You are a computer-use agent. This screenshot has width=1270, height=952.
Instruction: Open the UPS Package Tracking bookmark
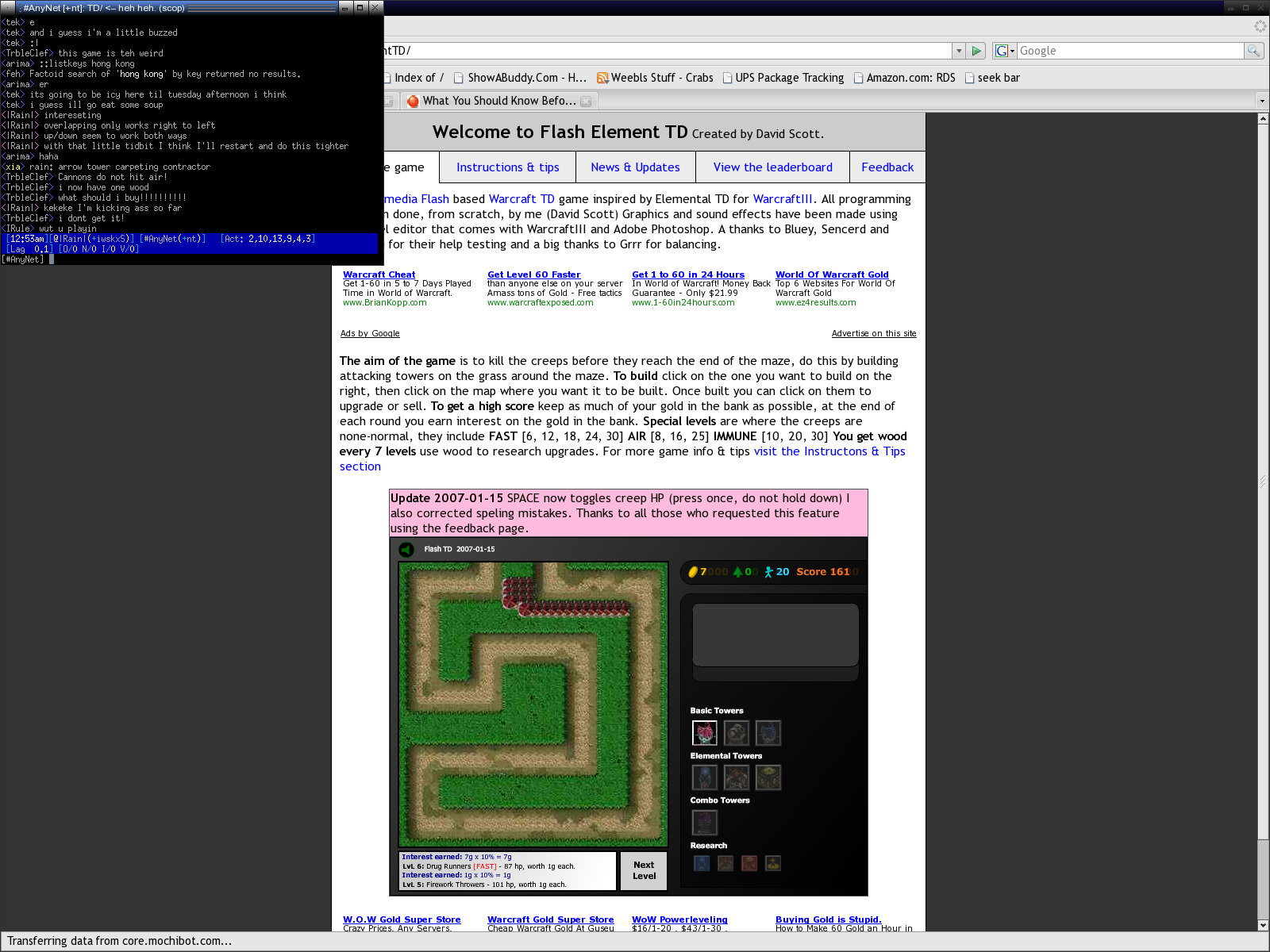pyautogui.click(x=783, y=78)
